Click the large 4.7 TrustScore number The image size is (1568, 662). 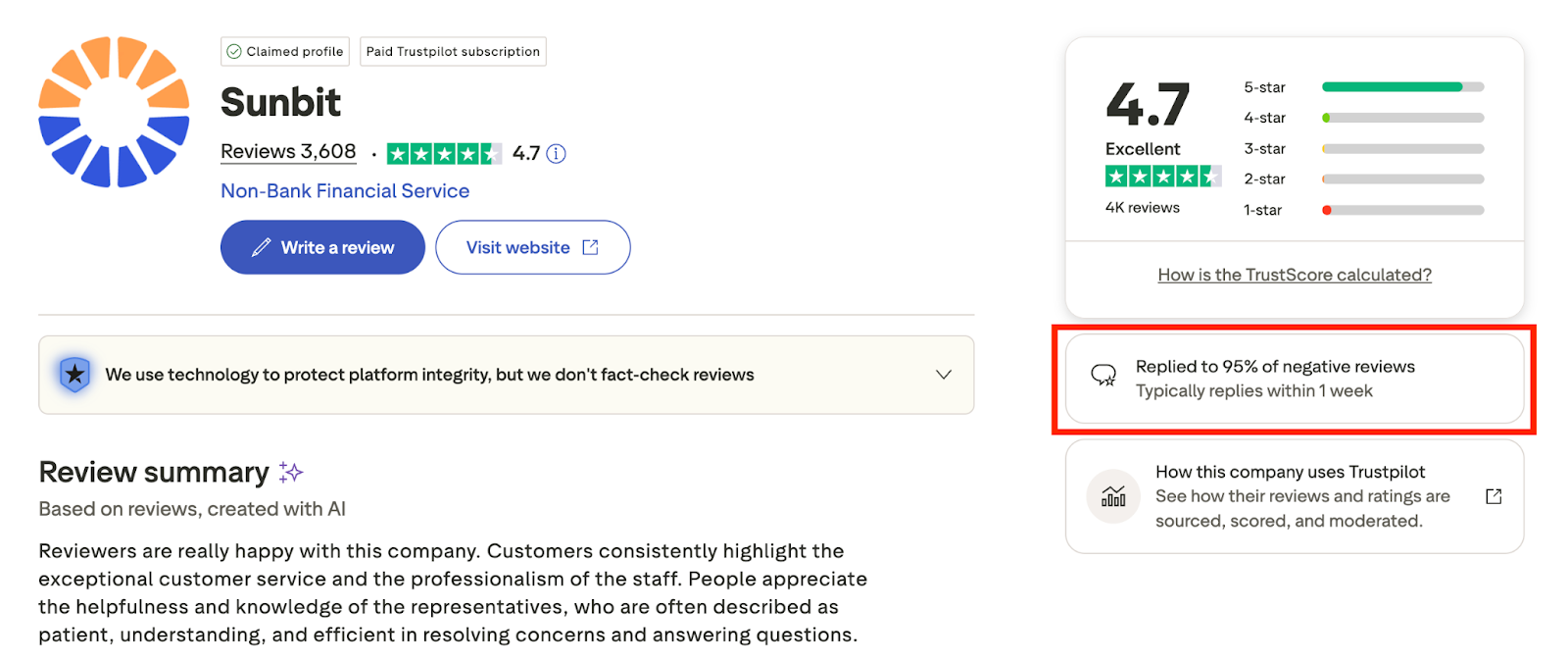(1148, 104)
